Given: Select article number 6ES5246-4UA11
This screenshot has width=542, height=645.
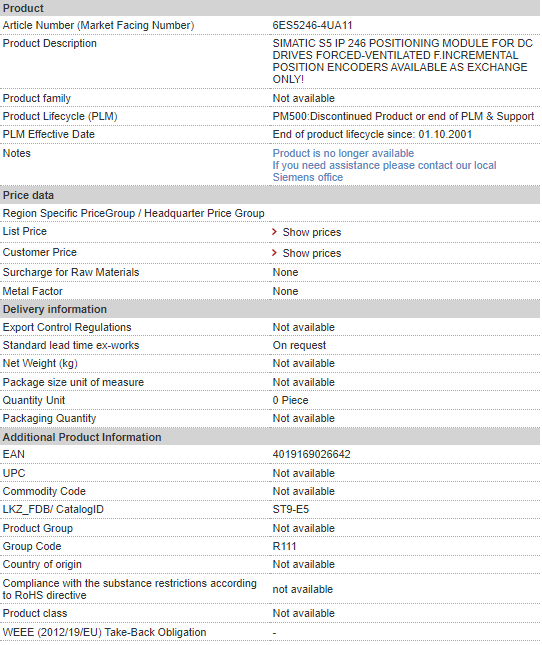Looking at the screenshot, I should coord(312,25).
